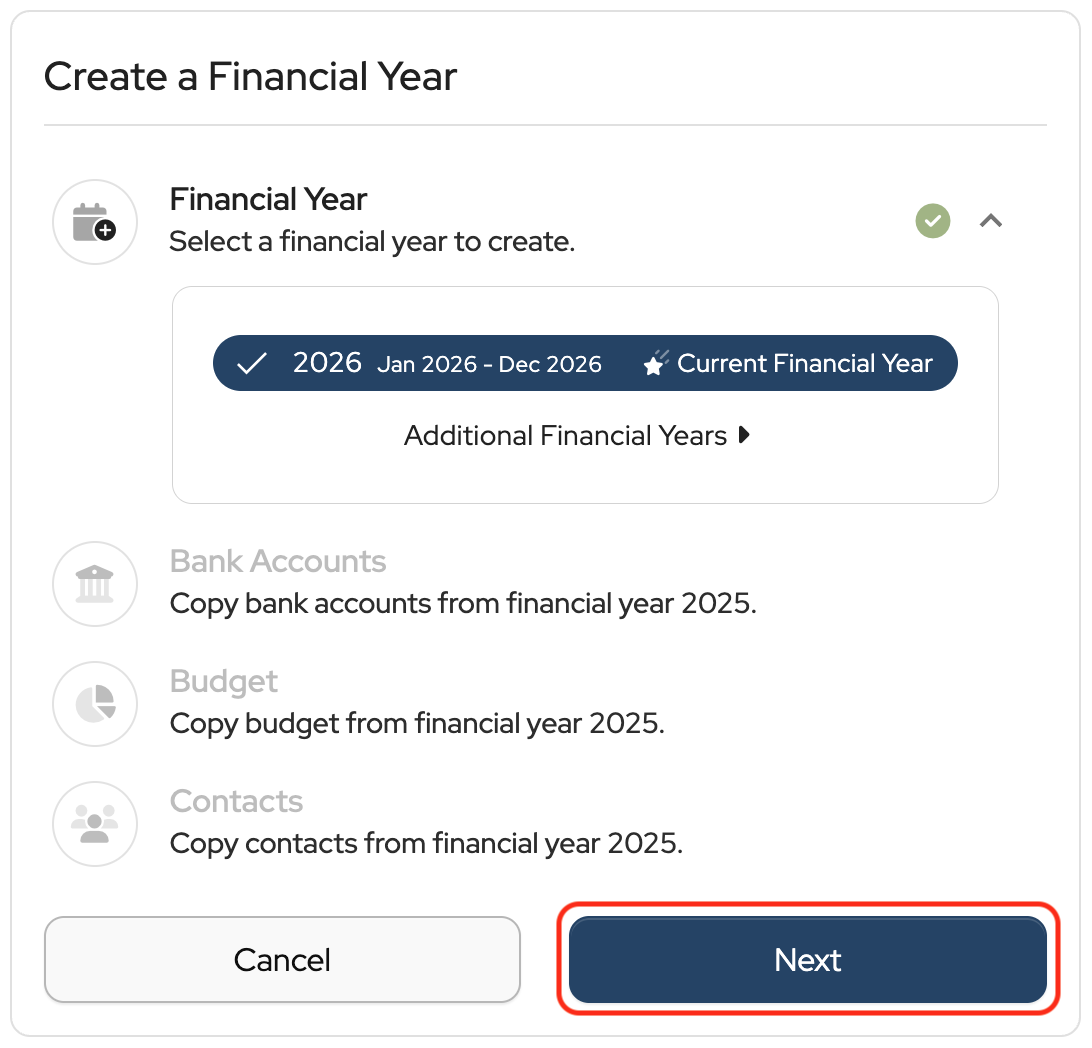Open the Bank Accounts step

[278, 561]
